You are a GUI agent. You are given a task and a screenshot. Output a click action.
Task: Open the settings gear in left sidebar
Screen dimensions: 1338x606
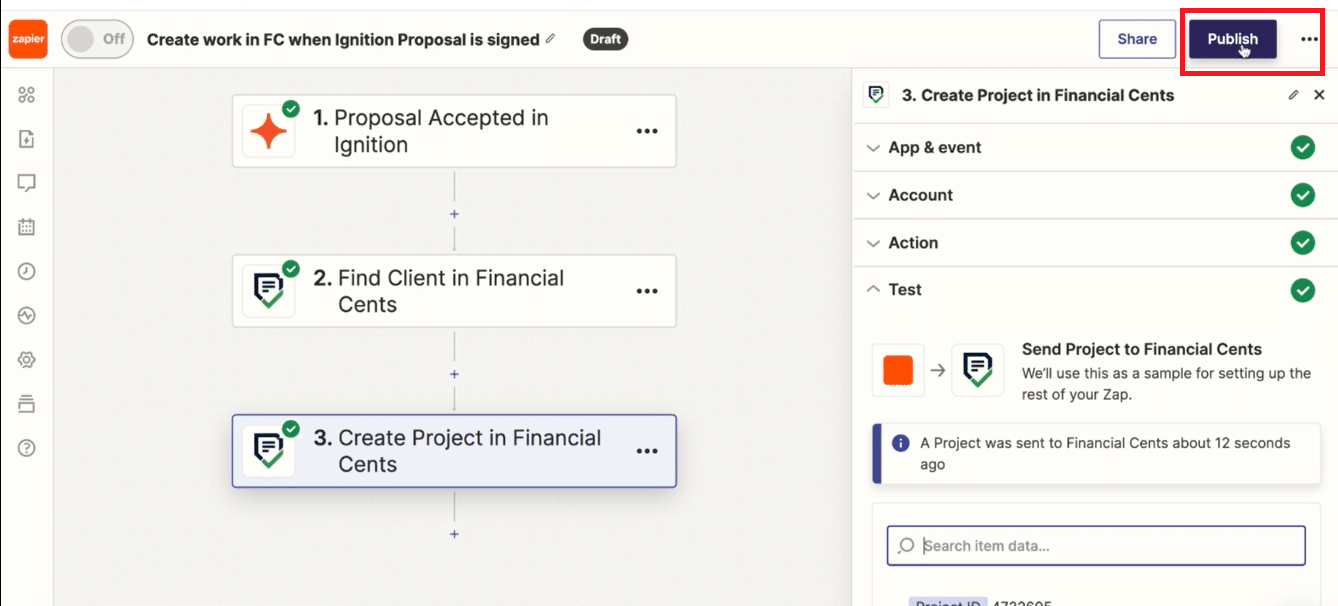(x=27, y=360)
